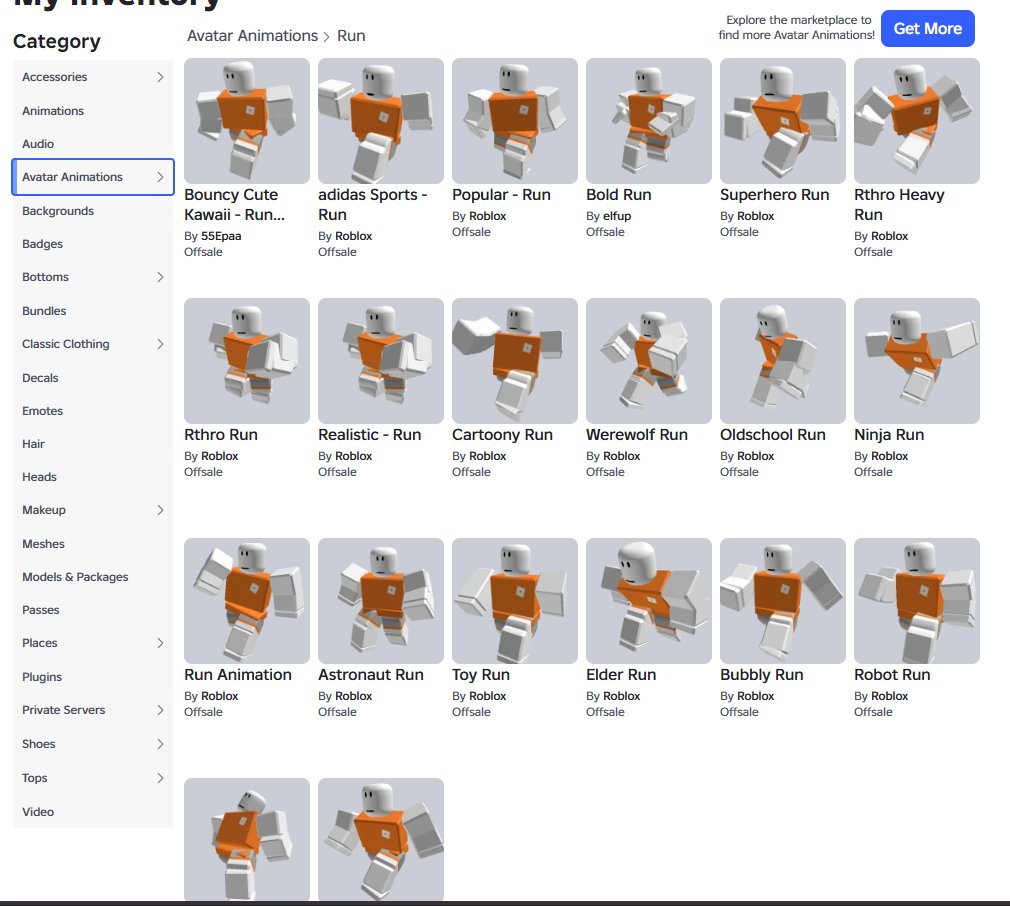This screenshot has width=1010, height=906.
Task: Select Models & Packages category
Action: pyautogui.click(x=93, y=577)
